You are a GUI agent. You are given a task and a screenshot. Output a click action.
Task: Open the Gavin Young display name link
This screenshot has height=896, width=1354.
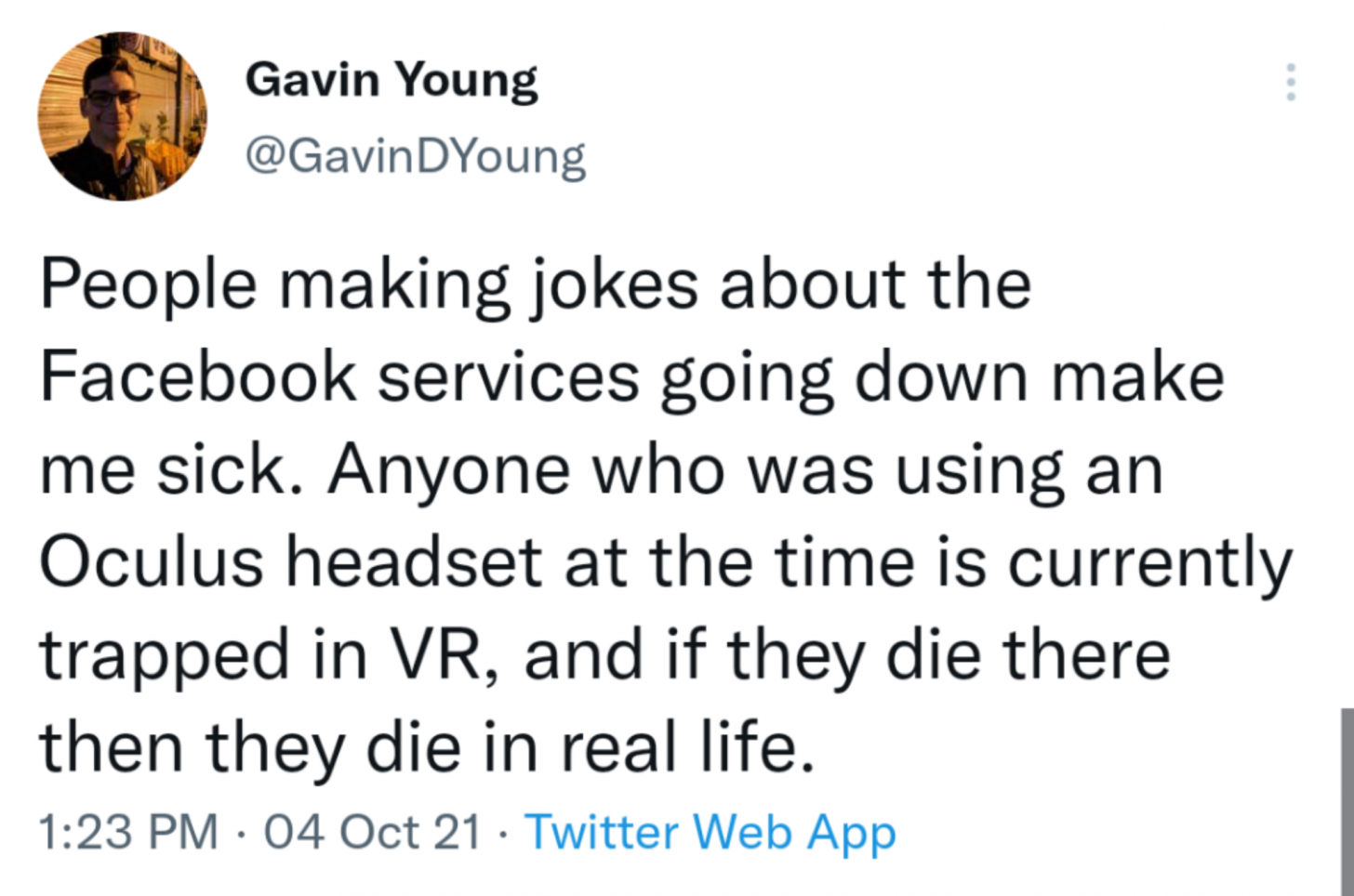[392, 80]
